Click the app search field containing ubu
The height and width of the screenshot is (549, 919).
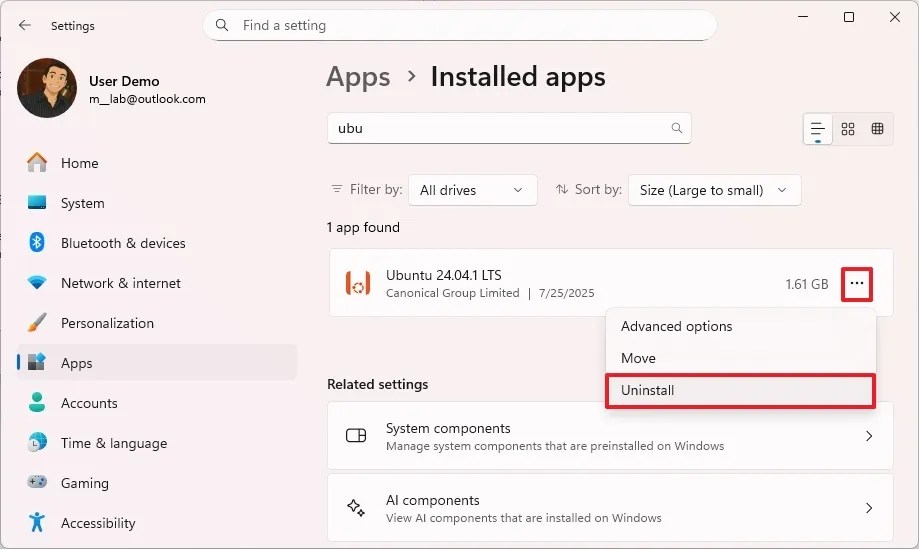click(509, 128)
